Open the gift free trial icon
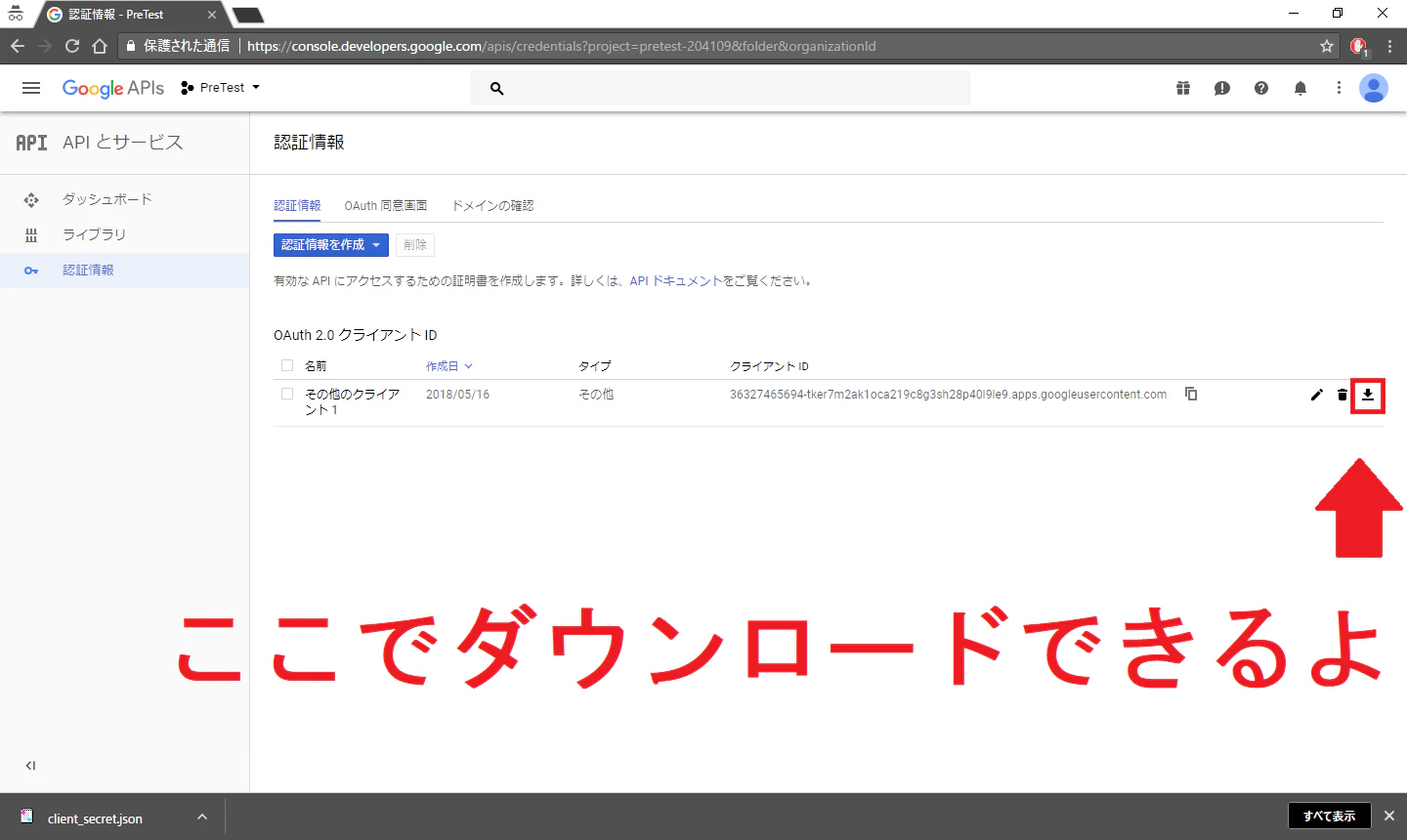This screenshot has height=840, width=1407. pyautogui.click(x=1183, y=88)
